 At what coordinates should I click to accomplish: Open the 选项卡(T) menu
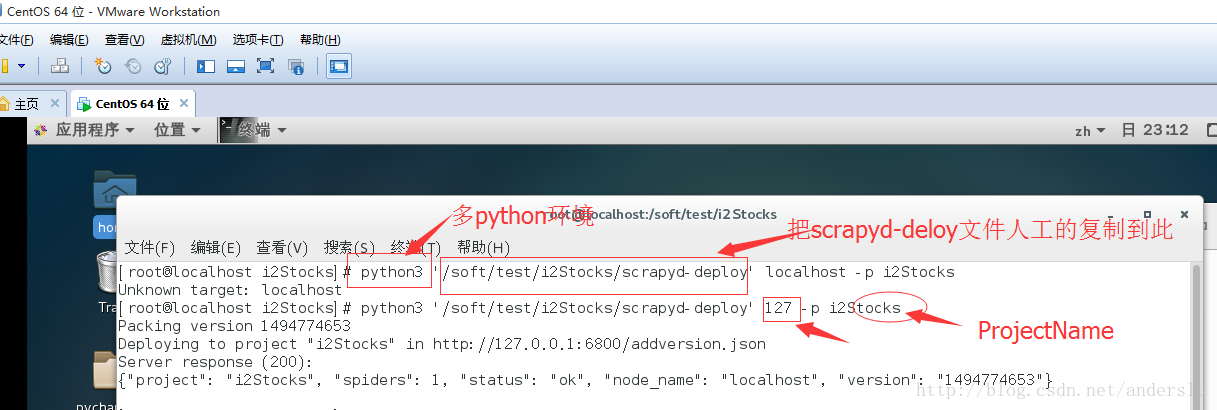(258, 40)
